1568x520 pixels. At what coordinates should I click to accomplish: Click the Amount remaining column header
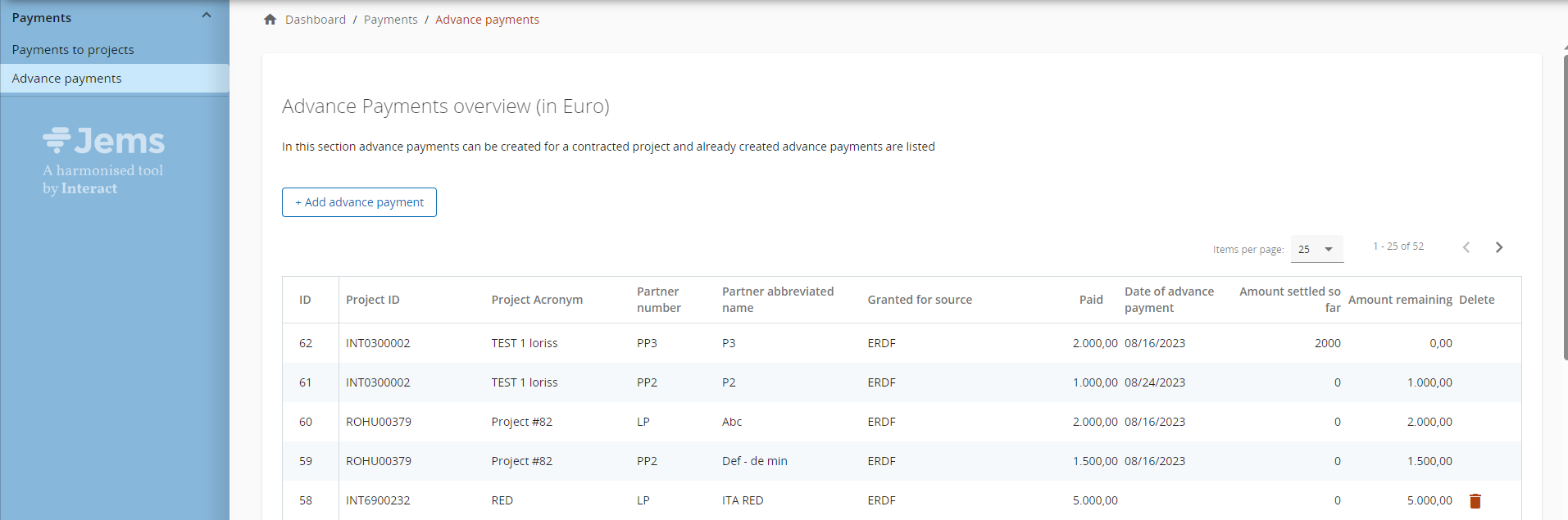(1399, 300)
